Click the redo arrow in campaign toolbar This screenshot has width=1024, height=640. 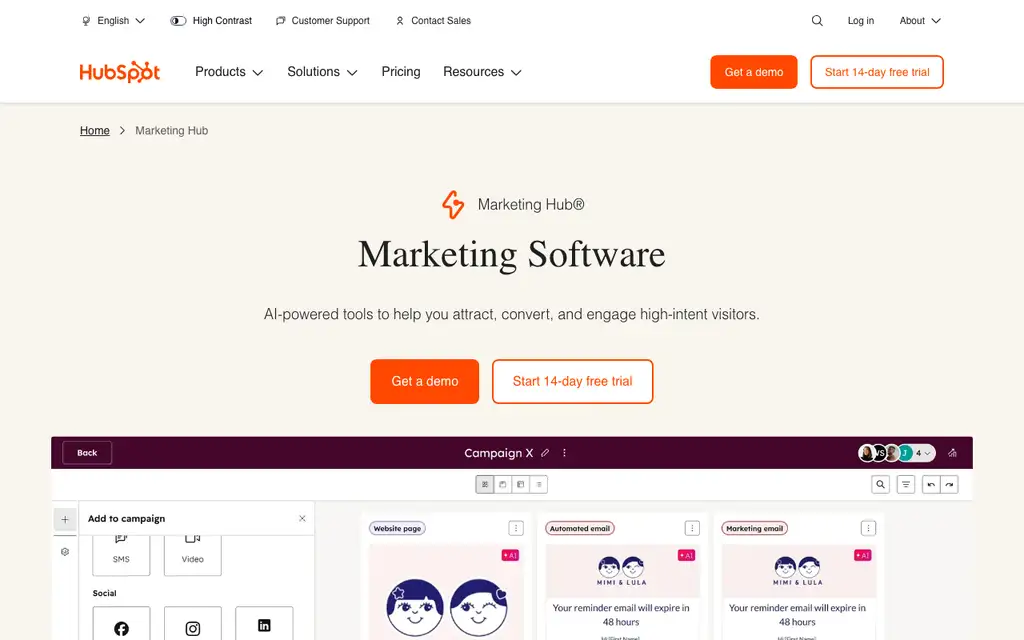click(x=950, y=485)
